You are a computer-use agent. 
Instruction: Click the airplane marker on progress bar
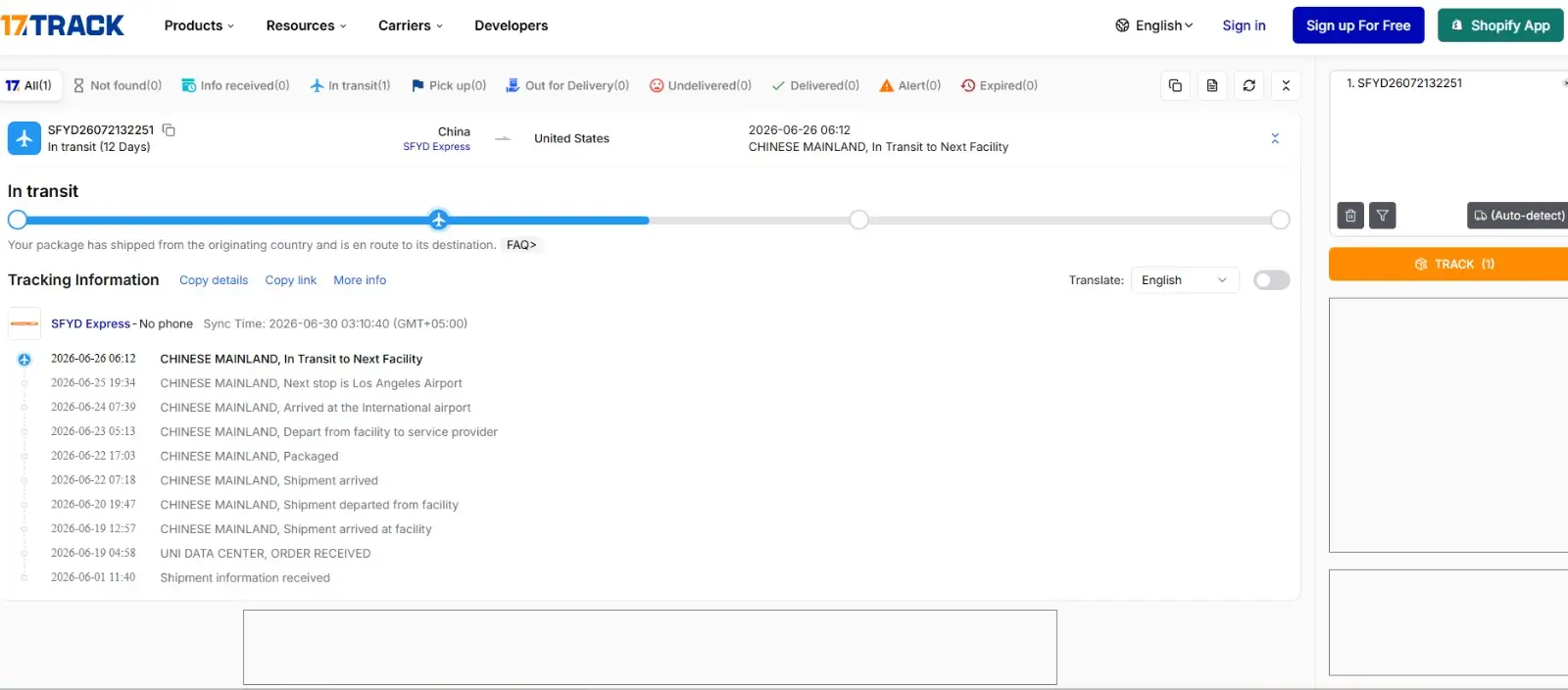click(439, 220)
